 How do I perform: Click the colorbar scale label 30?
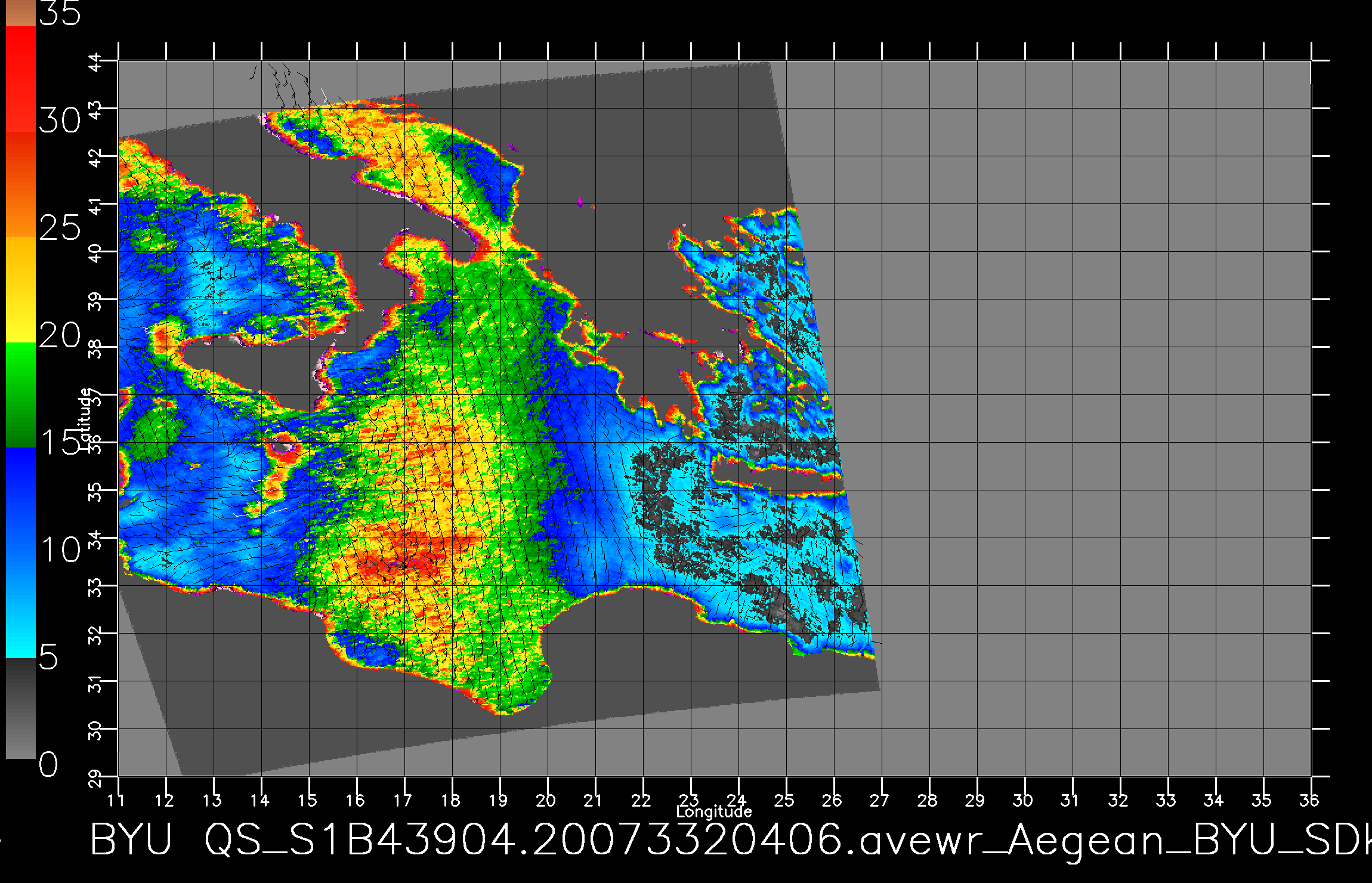pos(60,121)
